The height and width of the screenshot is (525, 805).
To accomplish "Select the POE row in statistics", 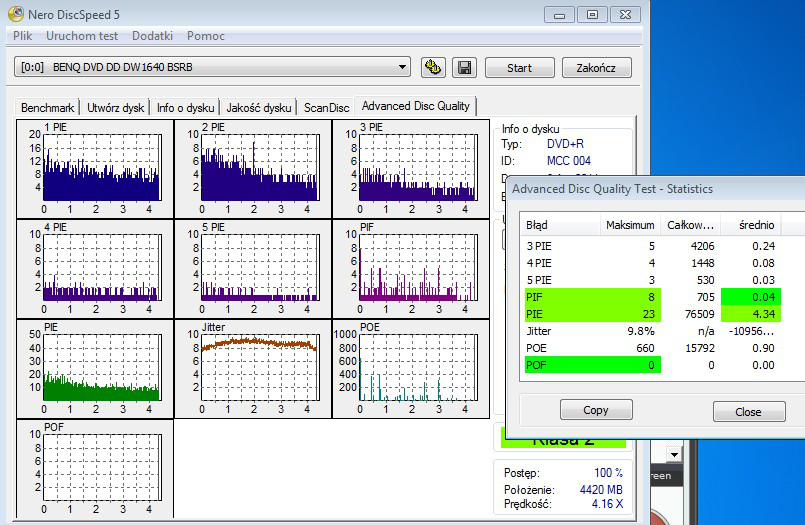I will pos(651,348).
